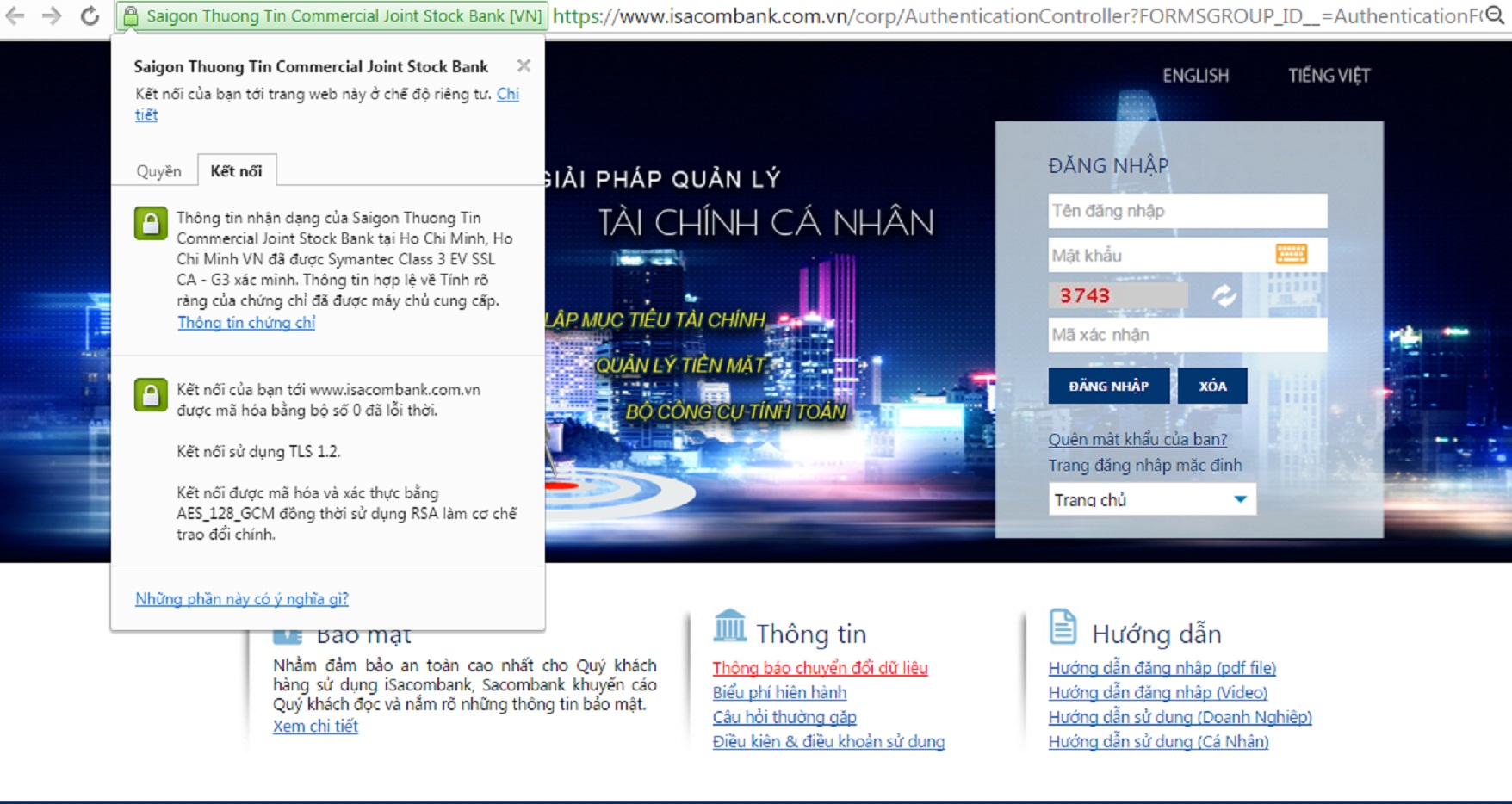Click the Mã xác nhận captcha field
Viewport: 1512px width, 804px height.
1187,335
